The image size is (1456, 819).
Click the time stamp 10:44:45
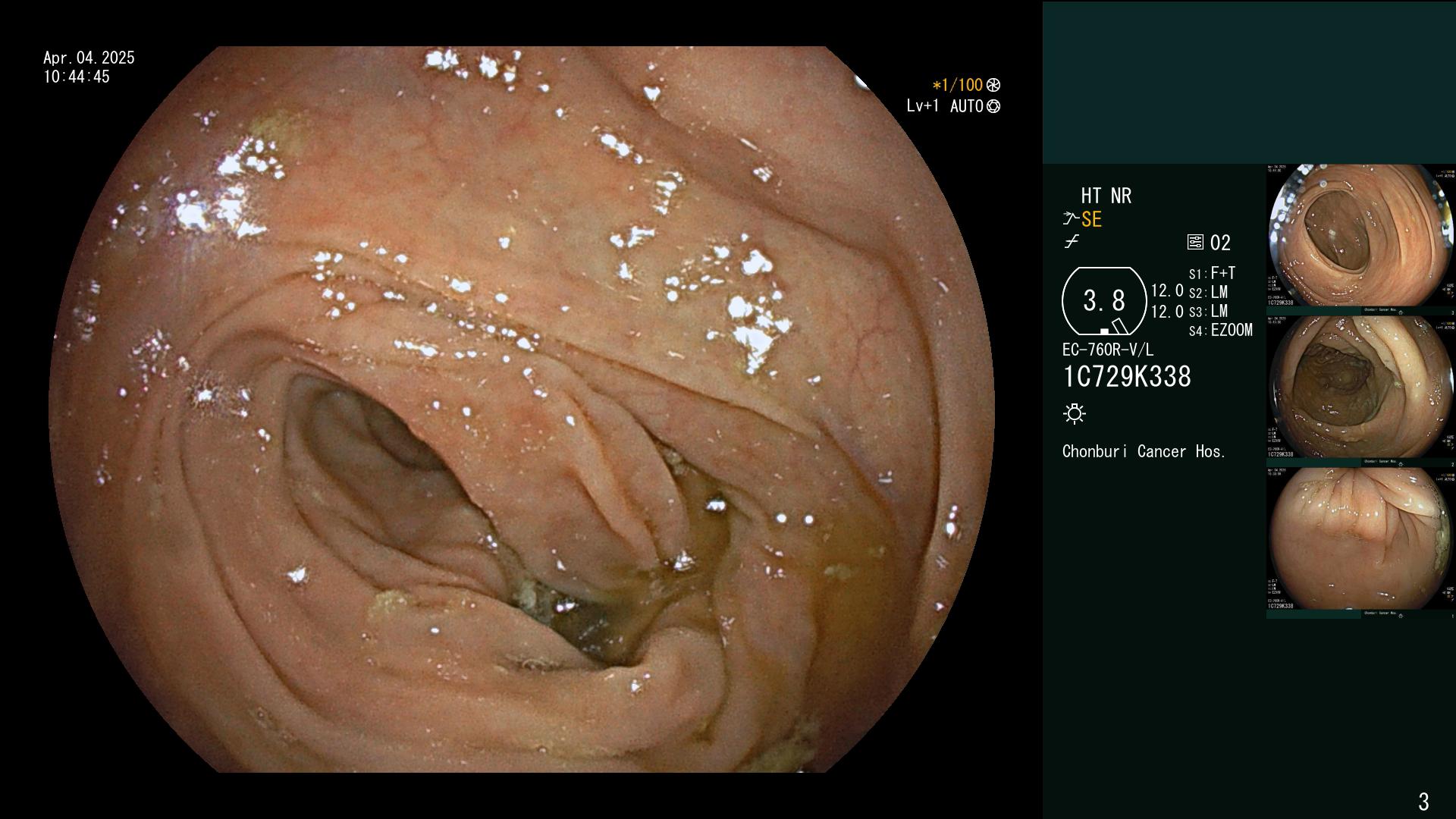[x=77, y=77]
